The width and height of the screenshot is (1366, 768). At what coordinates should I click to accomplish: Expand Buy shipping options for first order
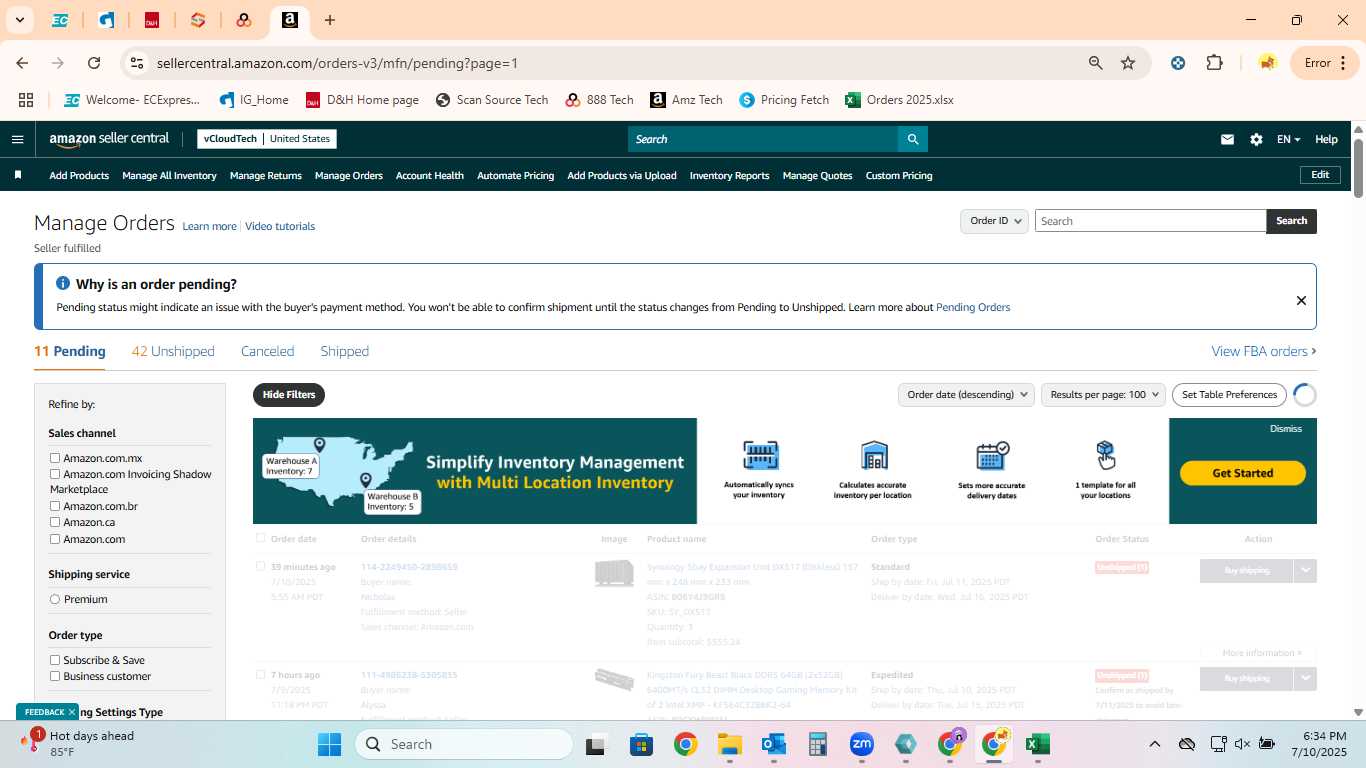[1305, 570]
